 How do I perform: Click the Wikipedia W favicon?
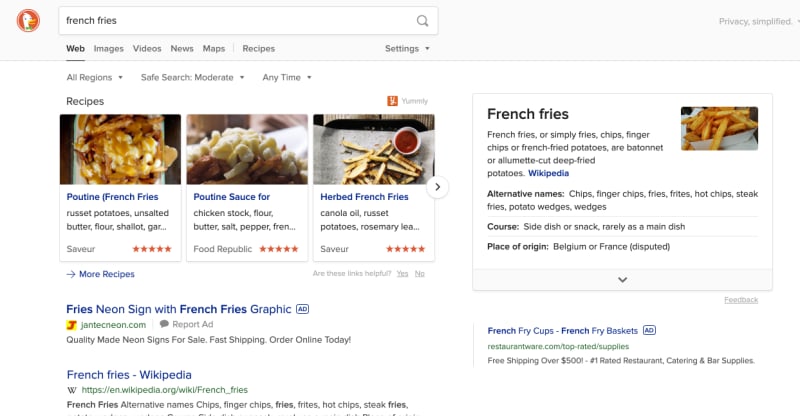(72, 390)
